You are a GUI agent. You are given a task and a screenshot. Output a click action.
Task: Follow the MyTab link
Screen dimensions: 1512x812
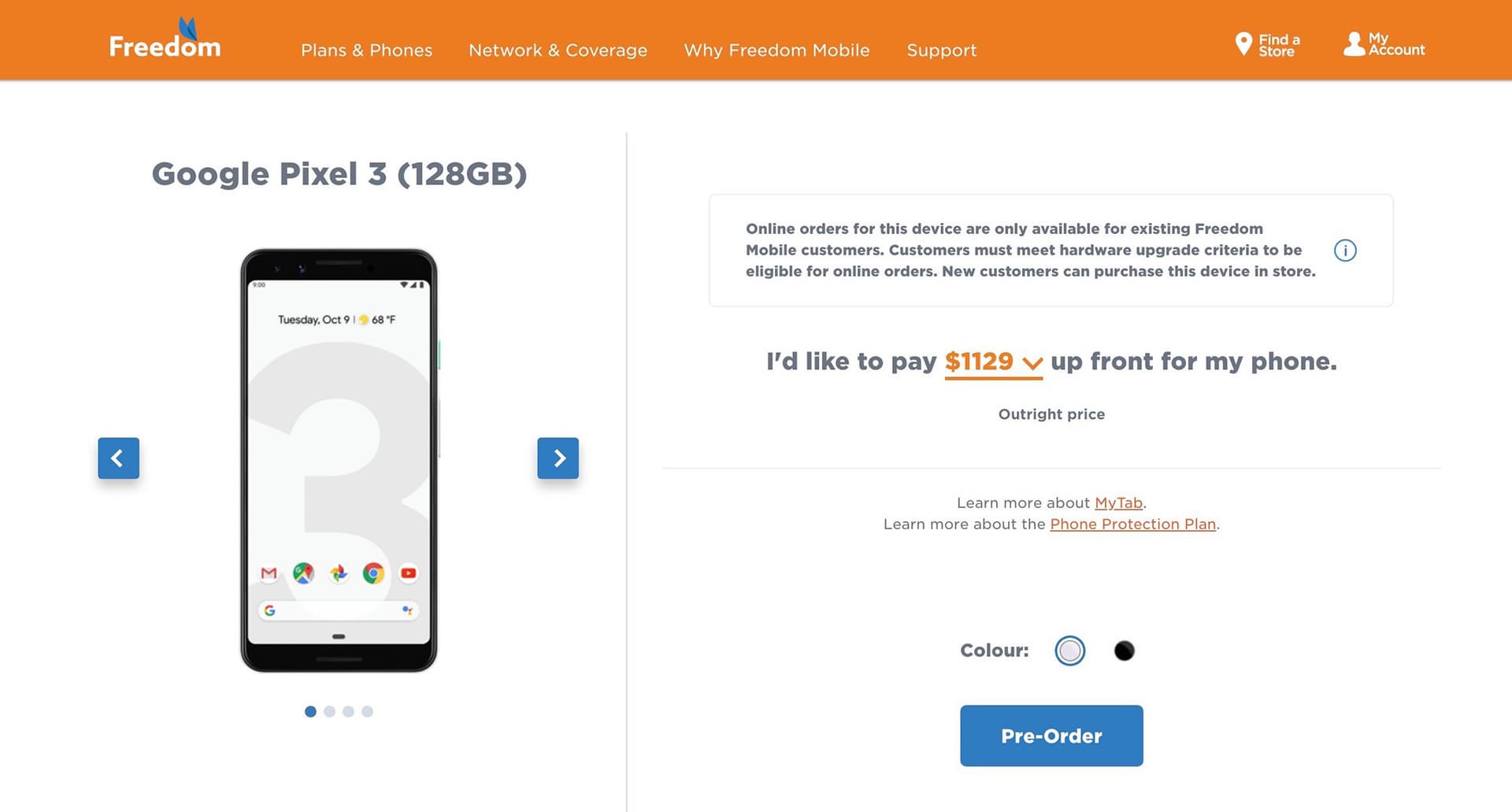click(1118, 503)
